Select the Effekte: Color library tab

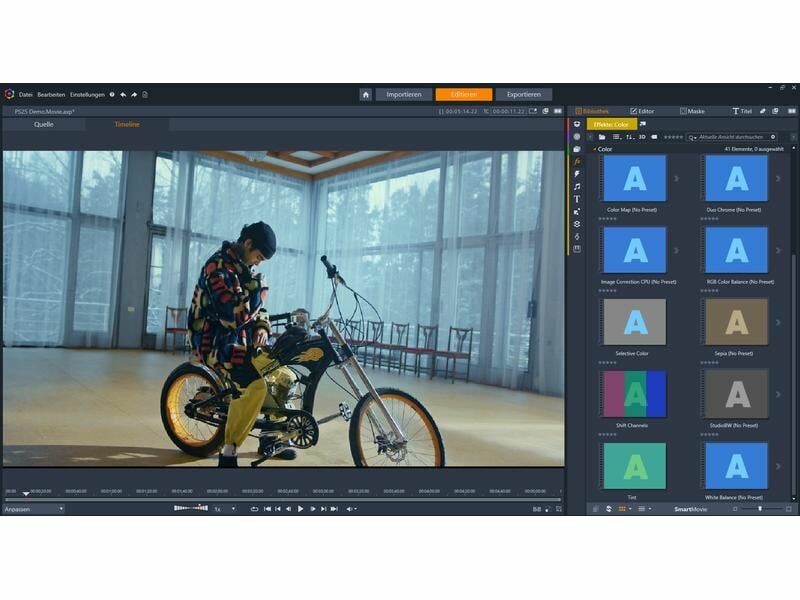pos(611,124)
